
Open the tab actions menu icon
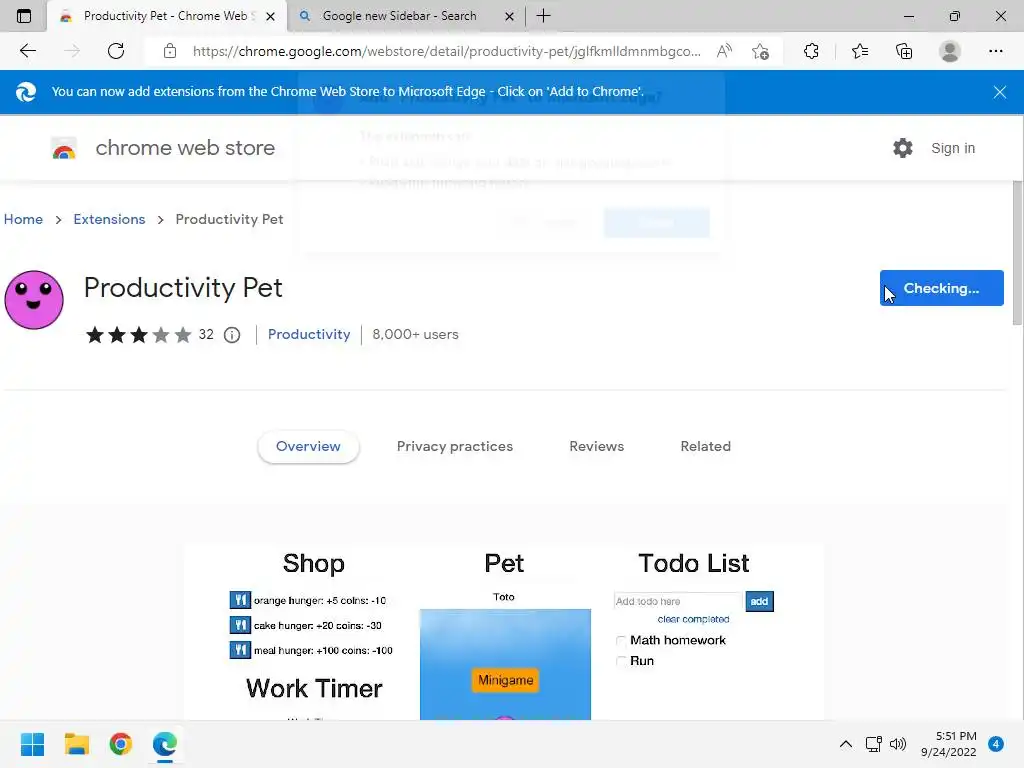point(24,16)
